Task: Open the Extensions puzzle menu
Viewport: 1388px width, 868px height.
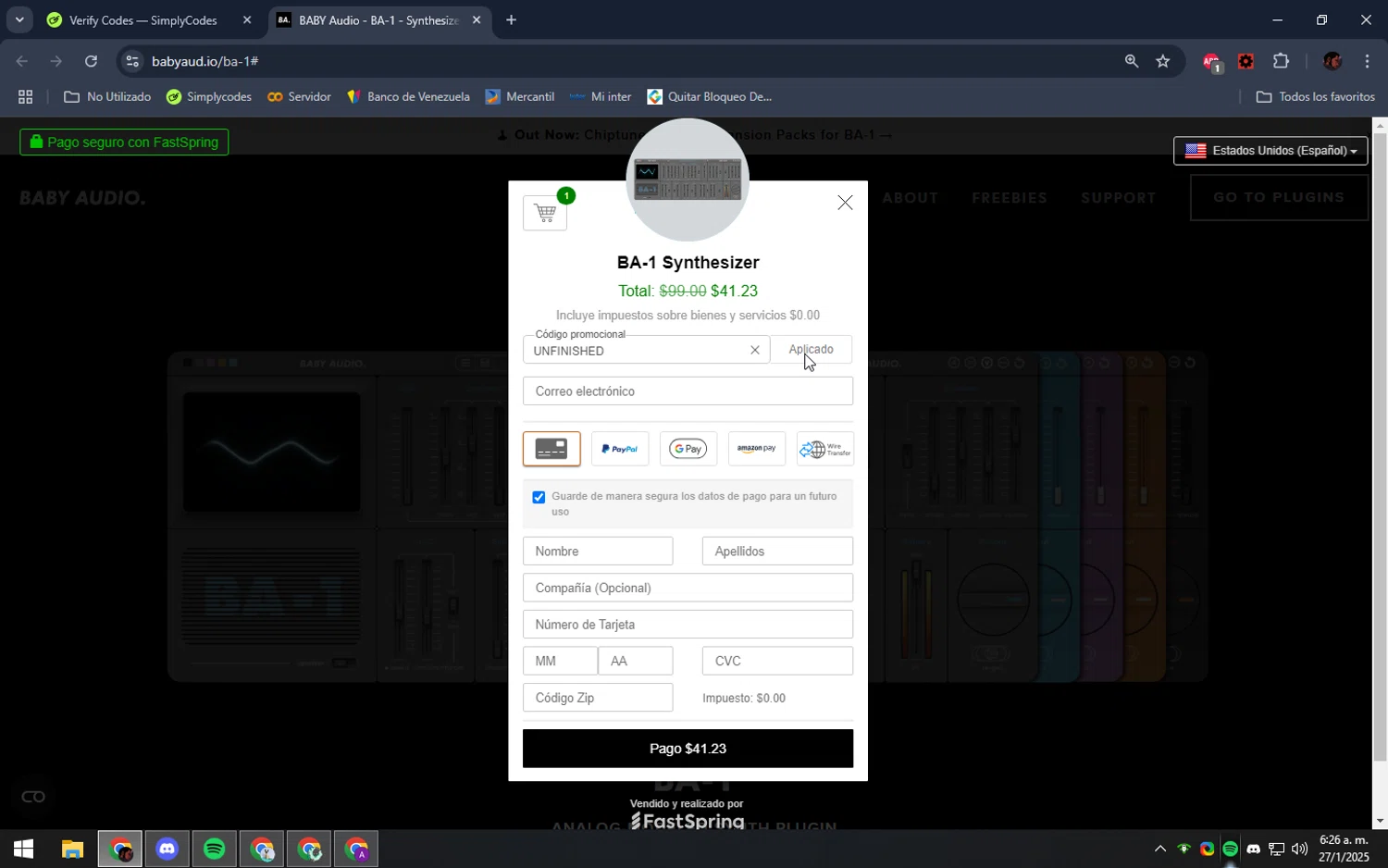Action: (x=1281, y=61)
